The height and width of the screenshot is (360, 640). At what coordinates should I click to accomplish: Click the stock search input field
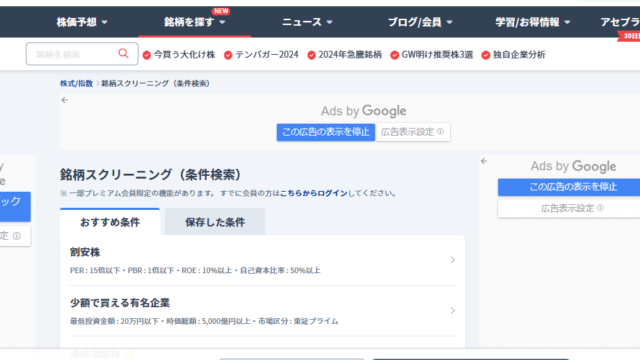pos(82,54)
